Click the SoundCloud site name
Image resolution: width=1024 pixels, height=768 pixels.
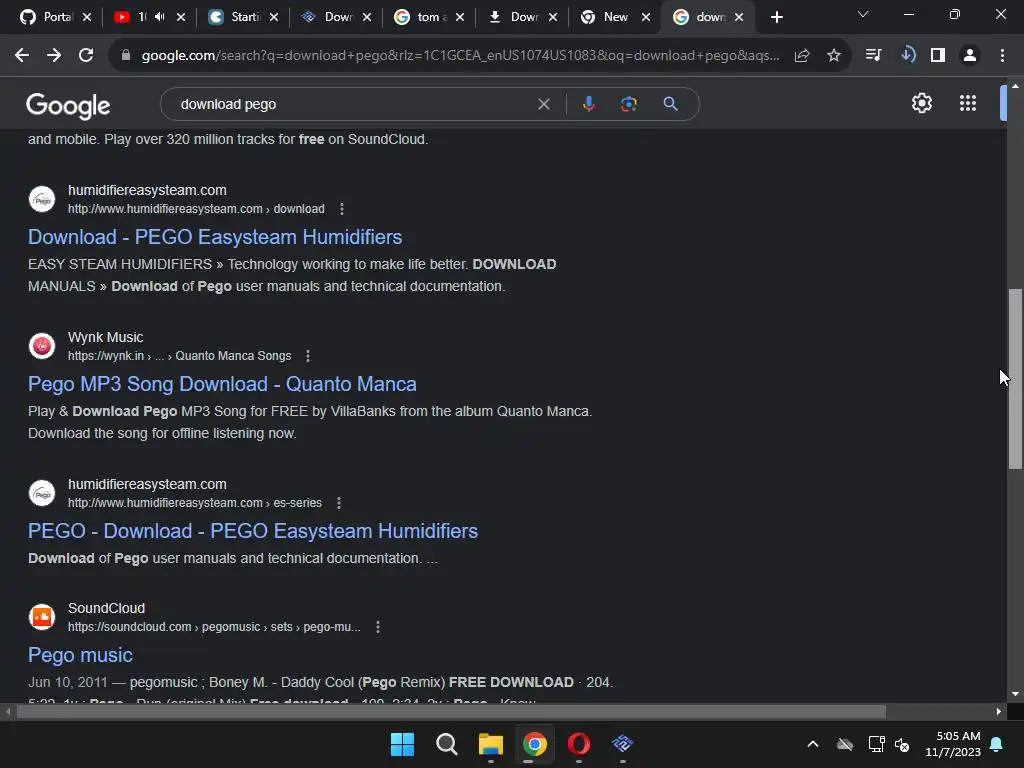pos(106,608)
